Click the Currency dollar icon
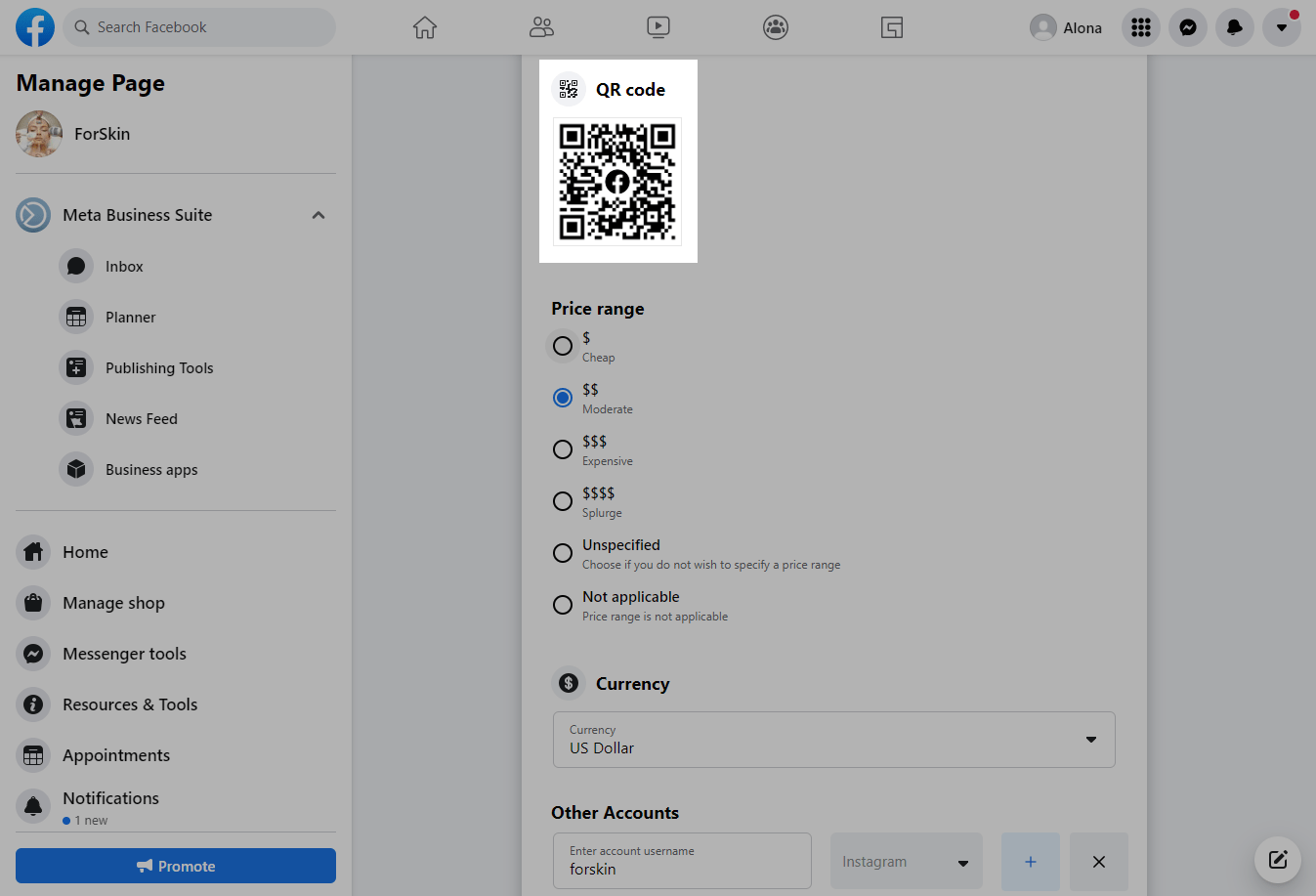Viewport: 1316px width, 896px height. coord(569,683)
